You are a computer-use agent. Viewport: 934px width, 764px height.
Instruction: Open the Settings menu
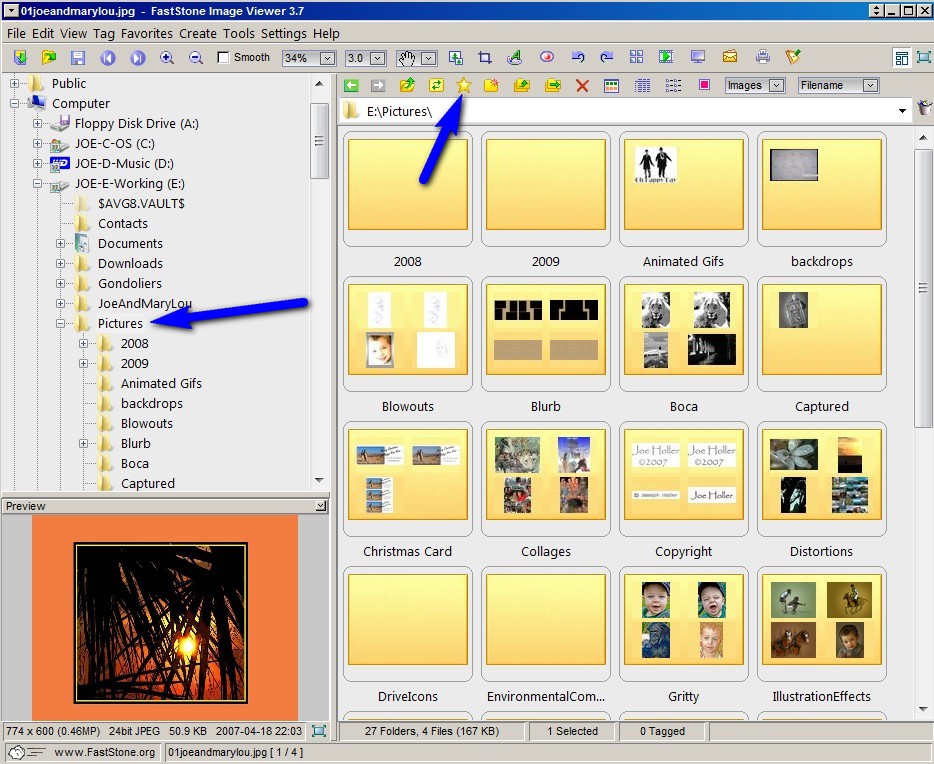[284, 33]
